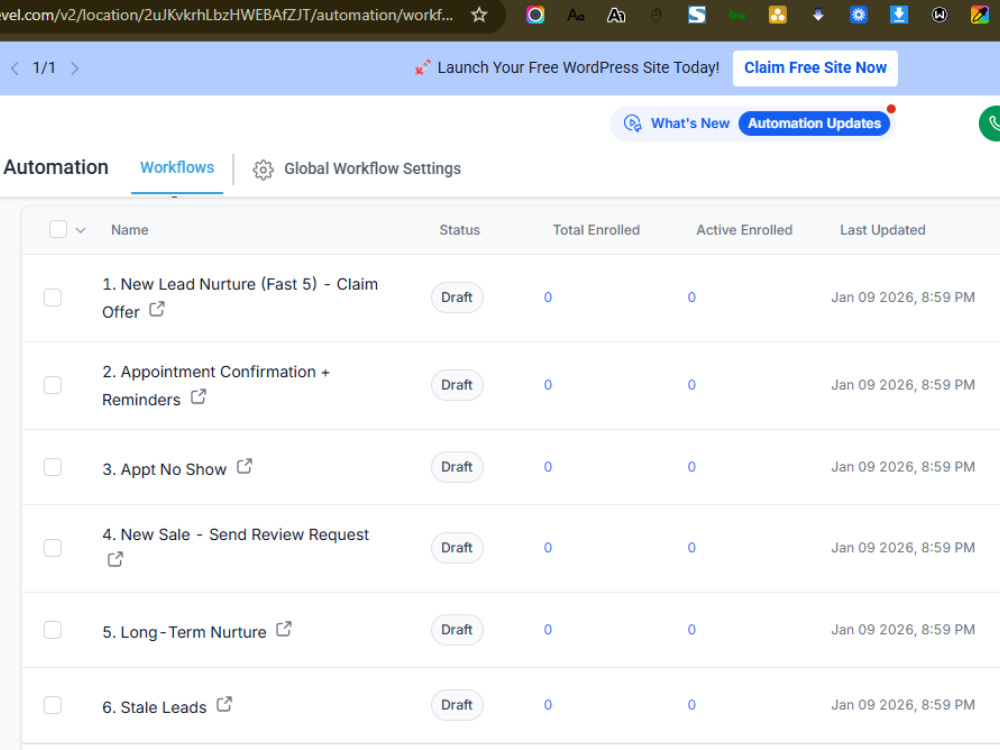The height and width of the screenshot is (750, 1000).
Task: Open the blue S extension icon
Action: [696, 15]
